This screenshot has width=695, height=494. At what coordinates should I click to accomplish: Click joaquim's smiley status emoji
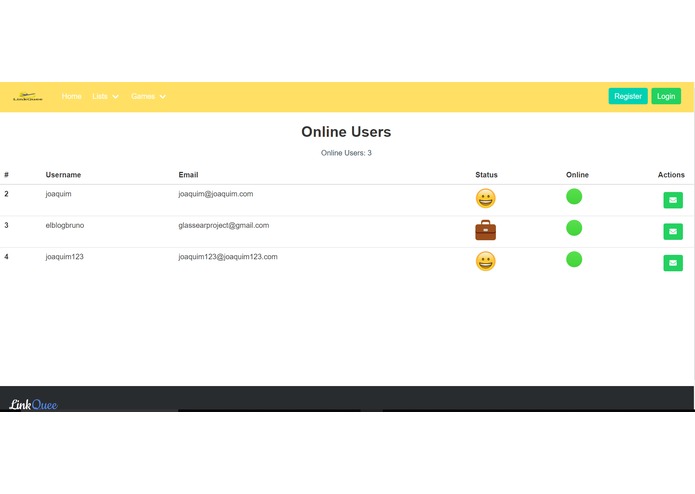[485, 198]
